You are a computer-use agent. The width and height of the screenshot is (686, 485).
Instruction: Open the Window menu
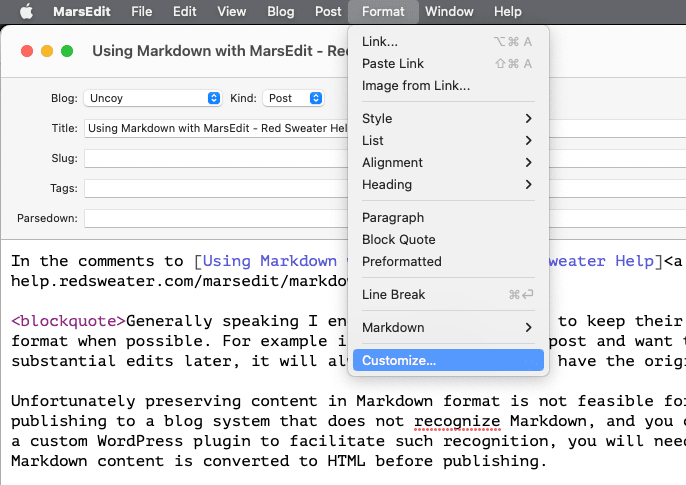[x=449, y=11]
